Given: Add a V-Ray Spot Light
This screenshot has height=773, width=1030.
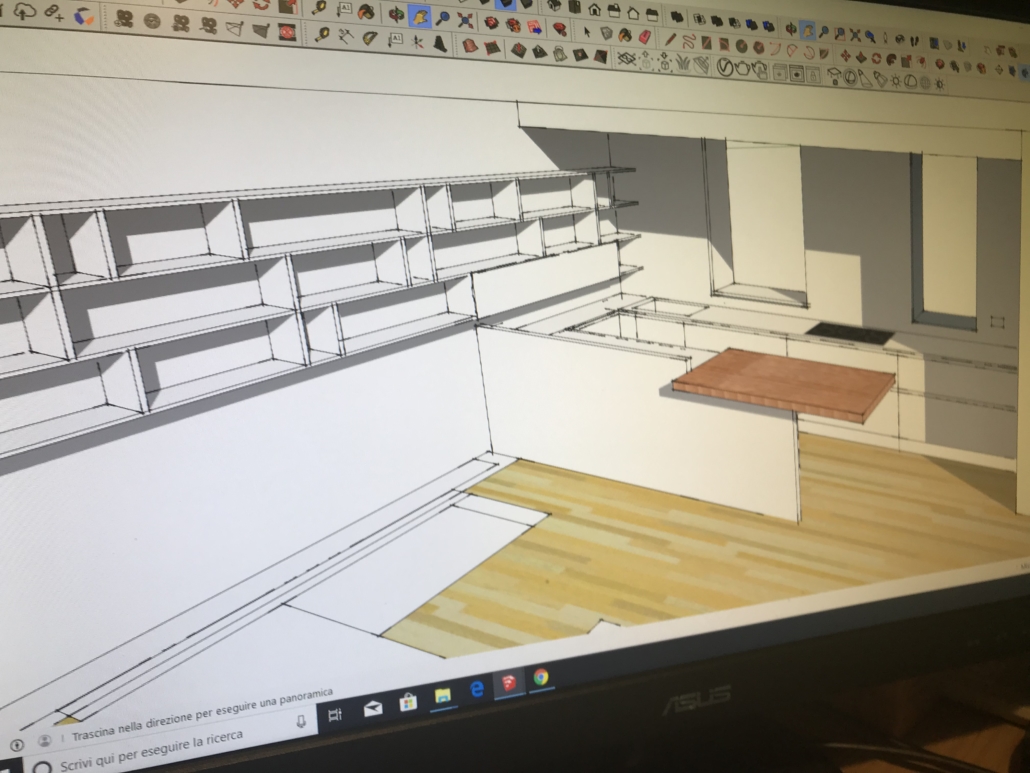Looking at the screenshot, I should point(864,79).
